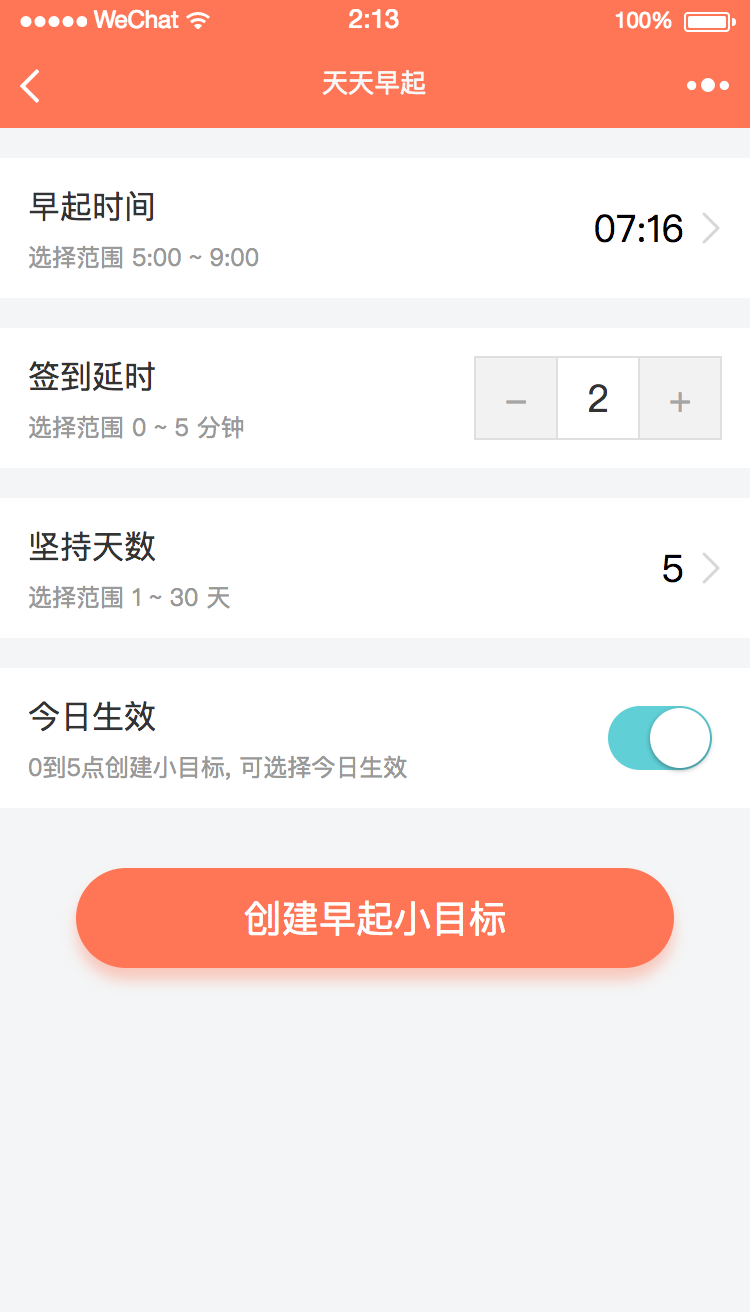
Task: Tap the minus button for 签到延时
Action: click(x=516, y=399)
